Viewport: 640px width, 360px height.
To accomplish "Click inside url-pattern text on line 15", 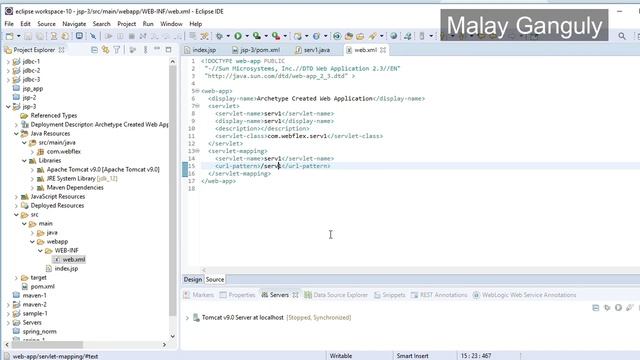I will [271, 166].
